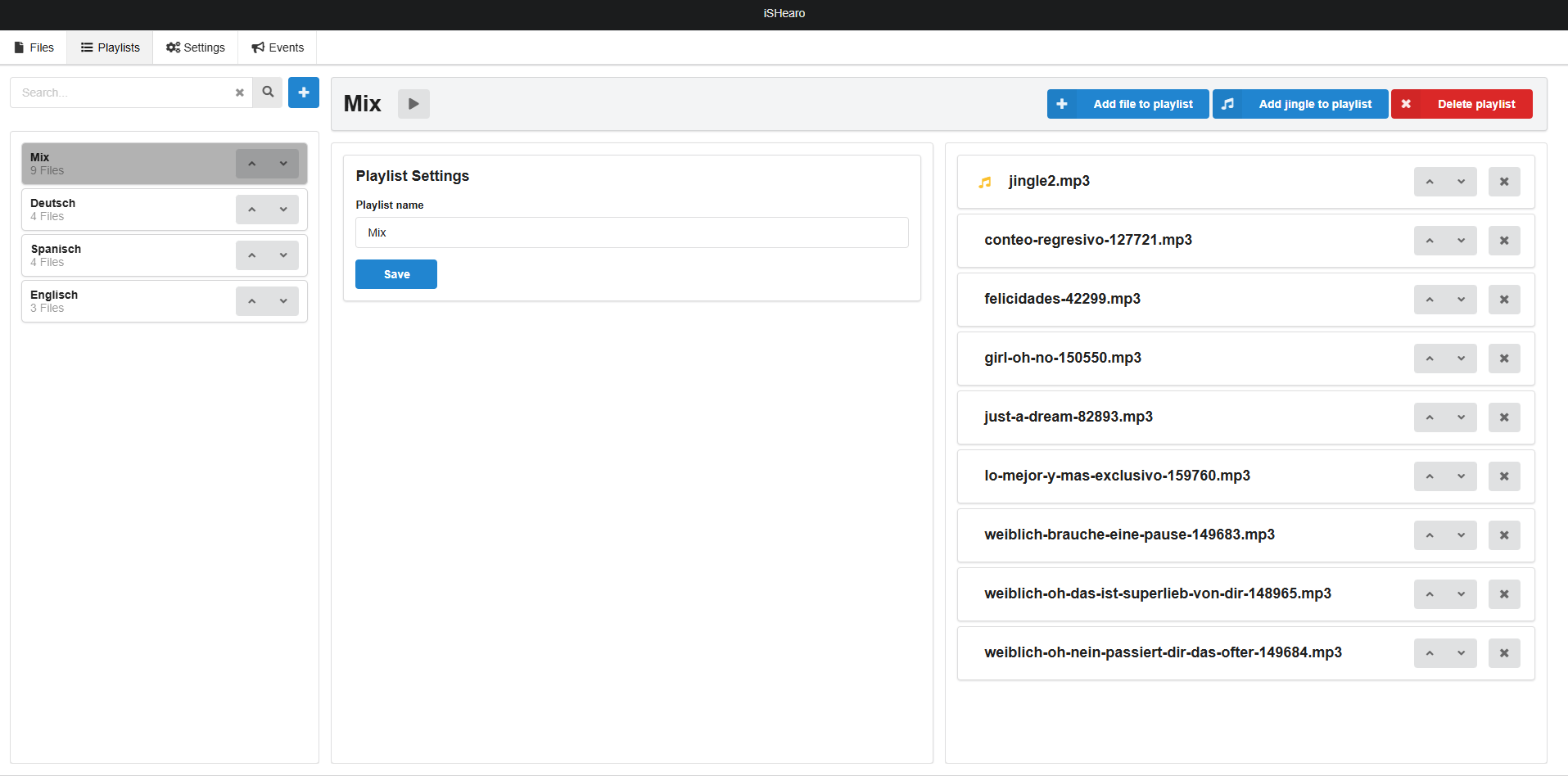The height and width of the screenshot is (776, 1568).
Task: Move Deutsch playlist down in list
Action: (283, 210)
